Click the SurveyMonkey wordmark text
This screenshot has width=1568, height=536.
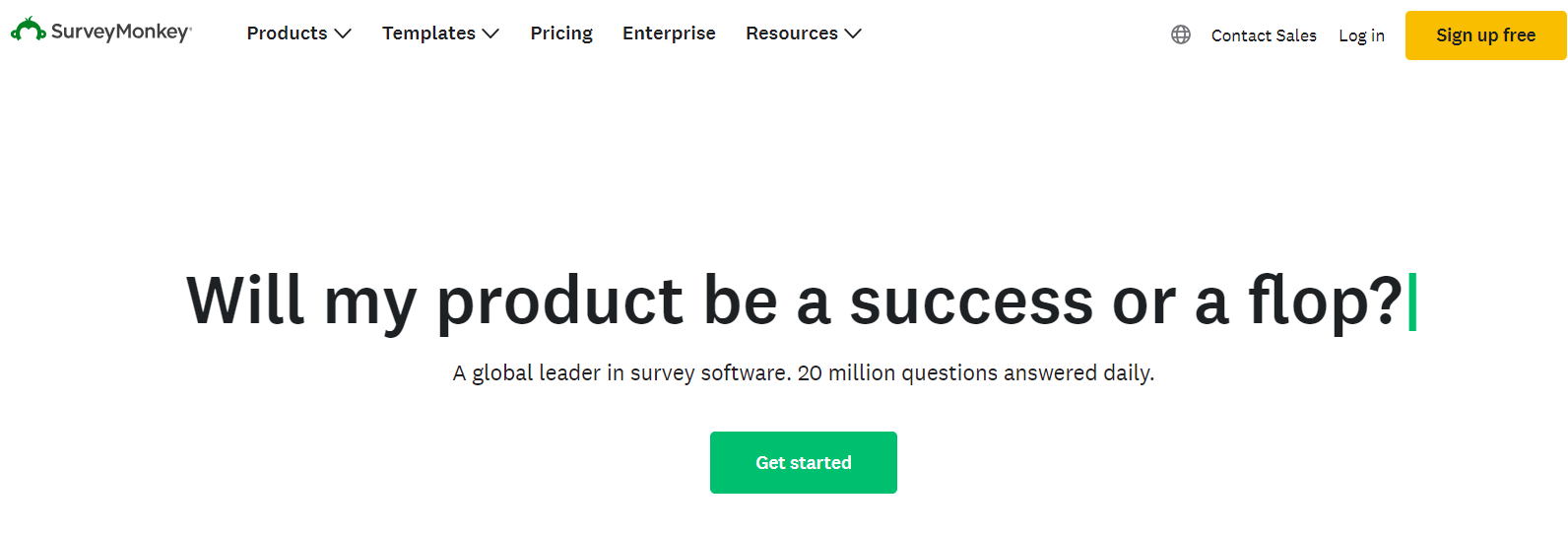pos(120,32)
